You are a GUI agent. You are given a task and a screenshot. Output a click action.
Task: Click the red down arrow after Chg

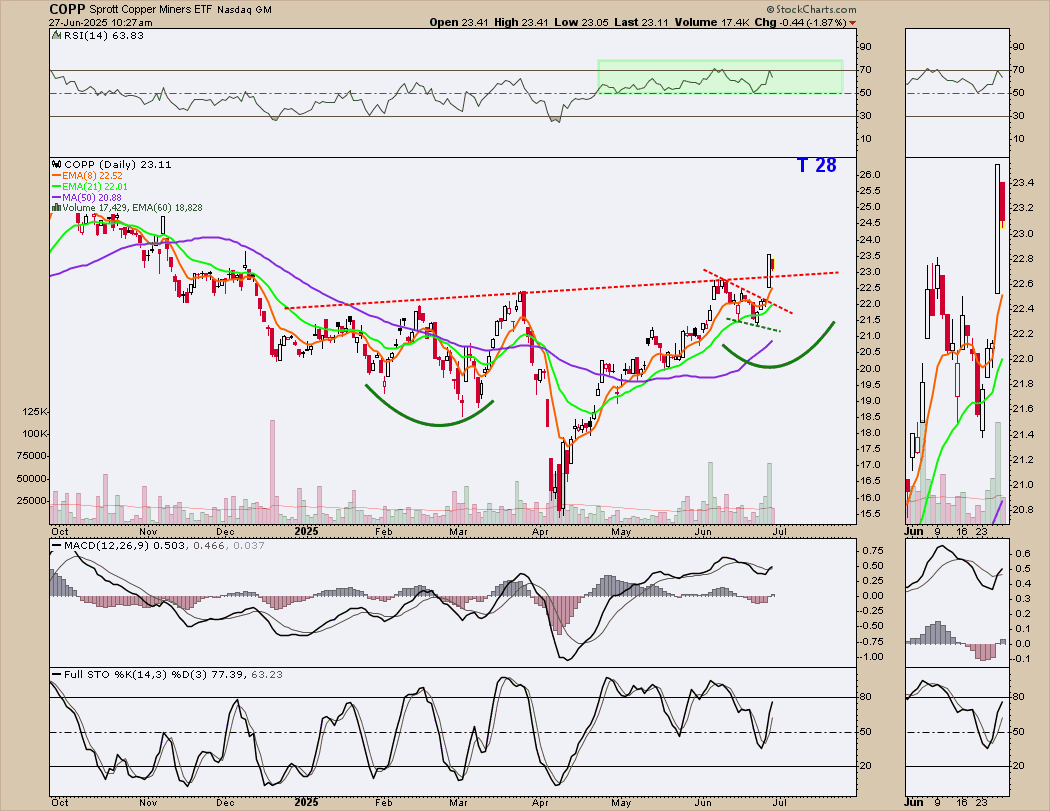(852, 23)
